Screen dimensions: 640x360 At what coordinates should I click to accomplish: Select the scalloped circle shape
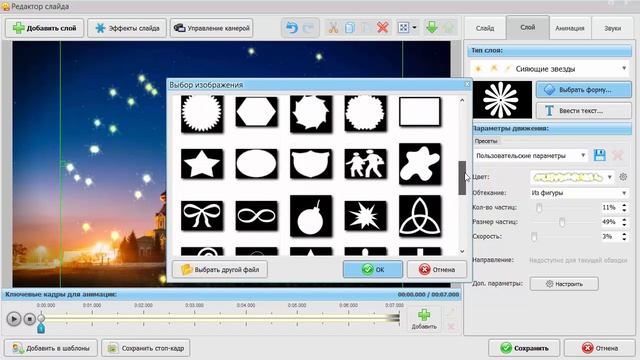[365, 114]
